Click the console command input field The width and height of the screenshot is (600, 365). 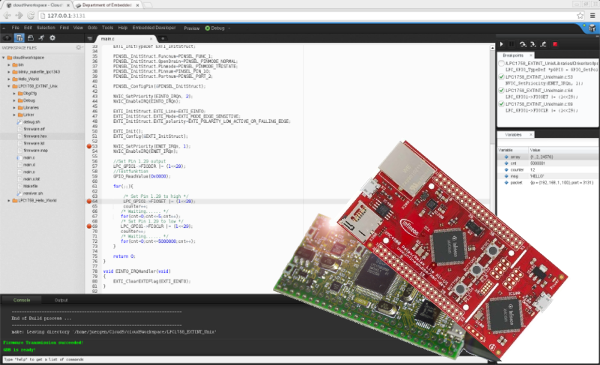245,360
